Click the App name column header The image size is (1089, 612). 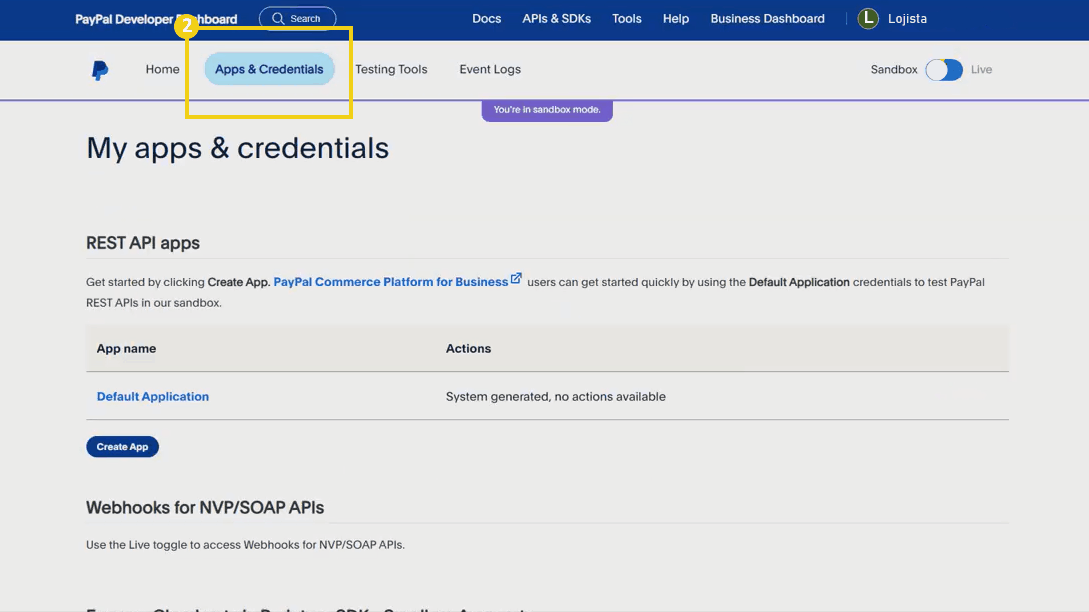(126, 349)
